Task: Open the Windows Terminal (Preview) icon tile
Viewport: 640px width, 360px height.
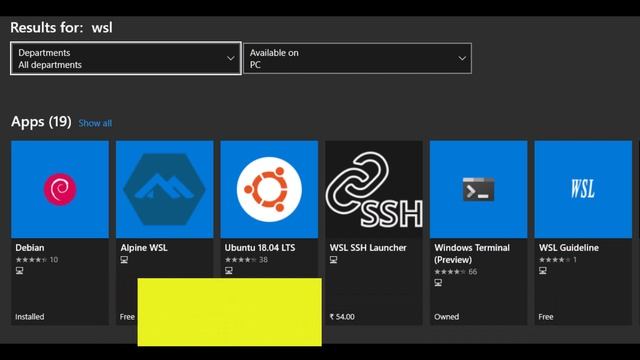Action: (x=478, y=189)
